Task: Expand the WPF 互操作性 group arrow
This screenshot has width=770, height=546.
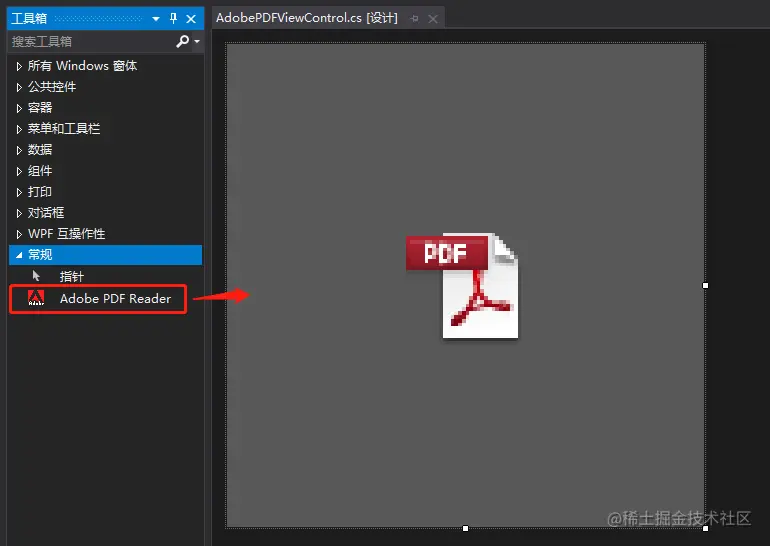Action: tap(19, 234)
